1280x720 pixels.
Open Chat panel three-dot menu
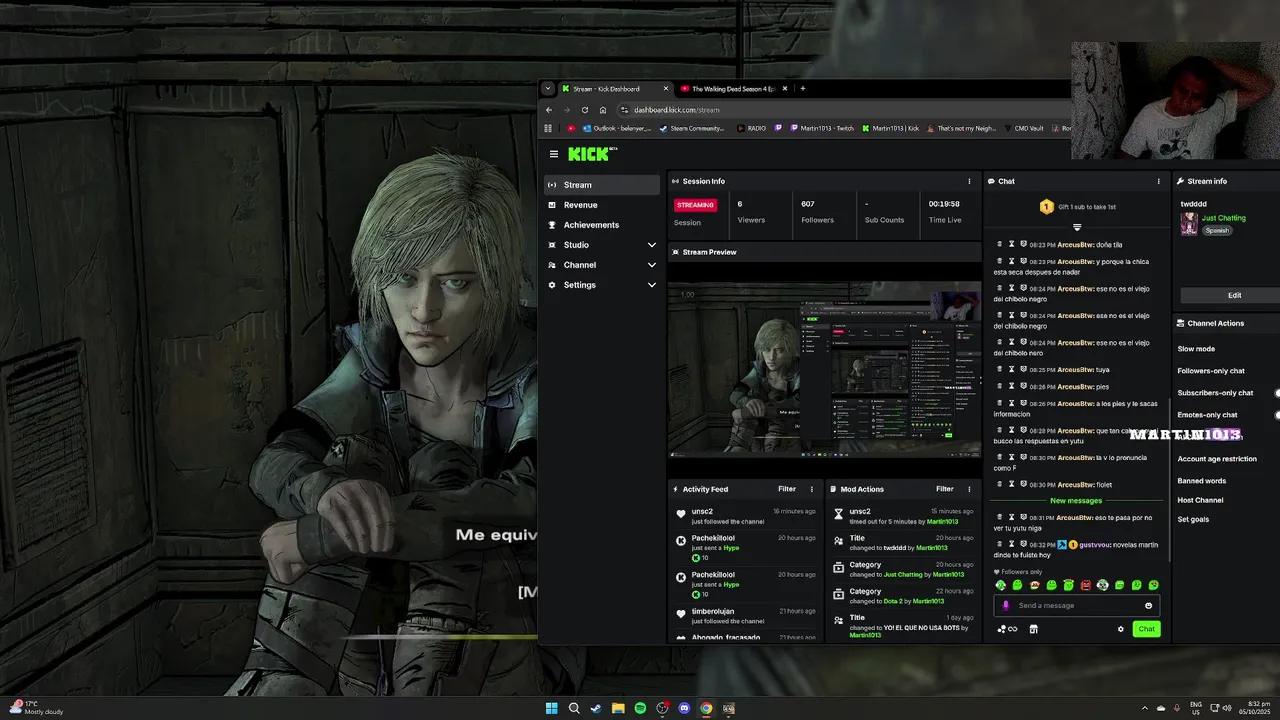(x=1159, y=181)
